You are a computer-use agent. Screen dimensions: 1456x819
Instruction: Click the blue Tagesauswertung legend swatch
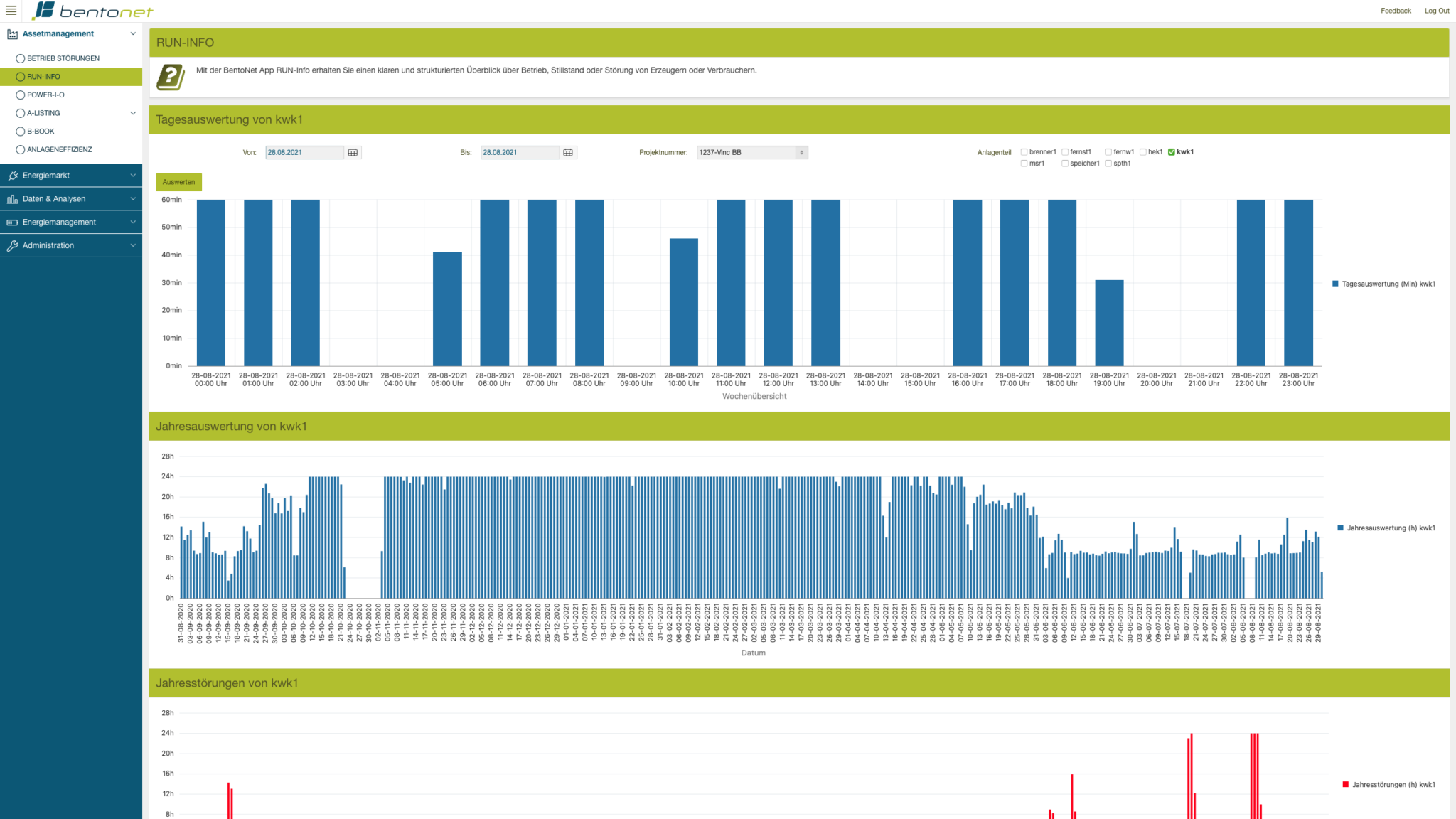pyautogui.click(x=1335, y=284)
